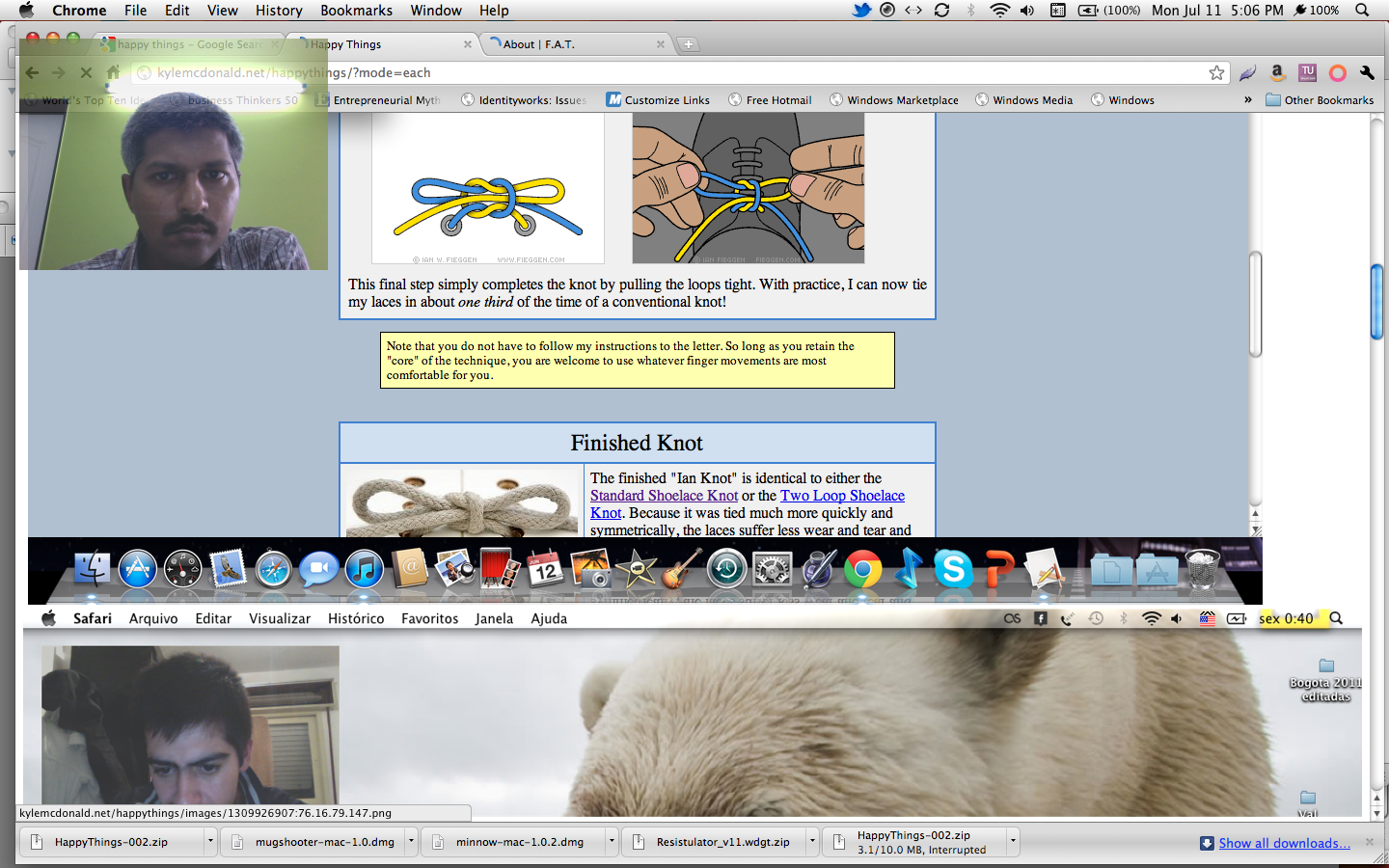The image size is (1389, 868).
Task: Click the volume speaker icon in menu bar
Action: point(1027,10)
